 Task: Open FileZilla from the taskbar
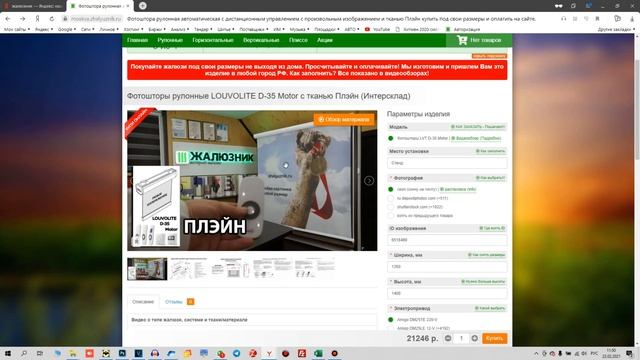coord(302,353)
